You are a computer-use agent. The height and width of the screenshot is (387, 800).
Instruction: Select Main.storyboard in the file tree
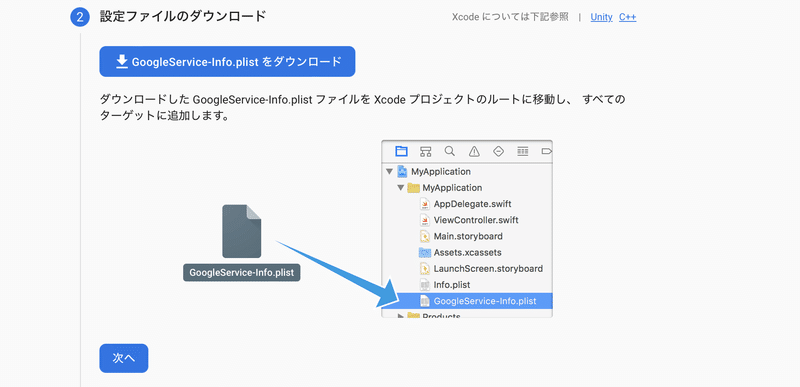click(x=468, y=236)
